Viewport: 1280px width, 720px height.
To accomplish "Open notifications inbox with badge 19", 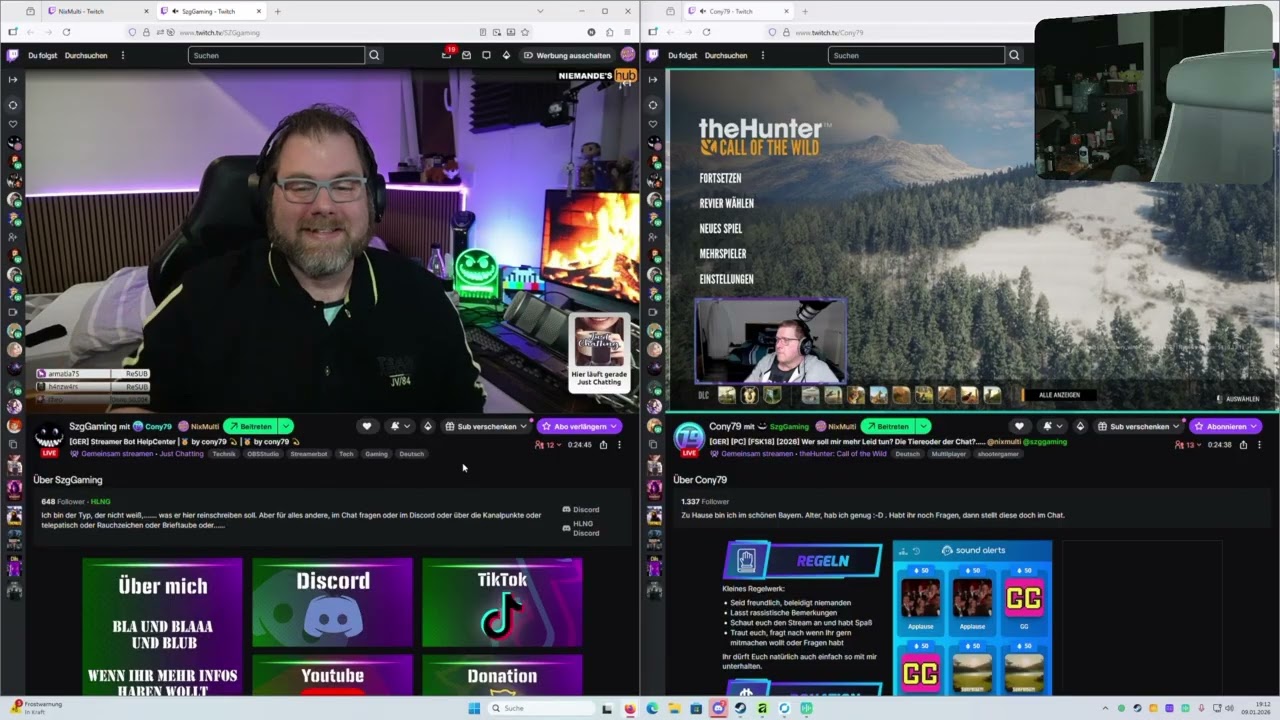I will [x=446, y=55].
